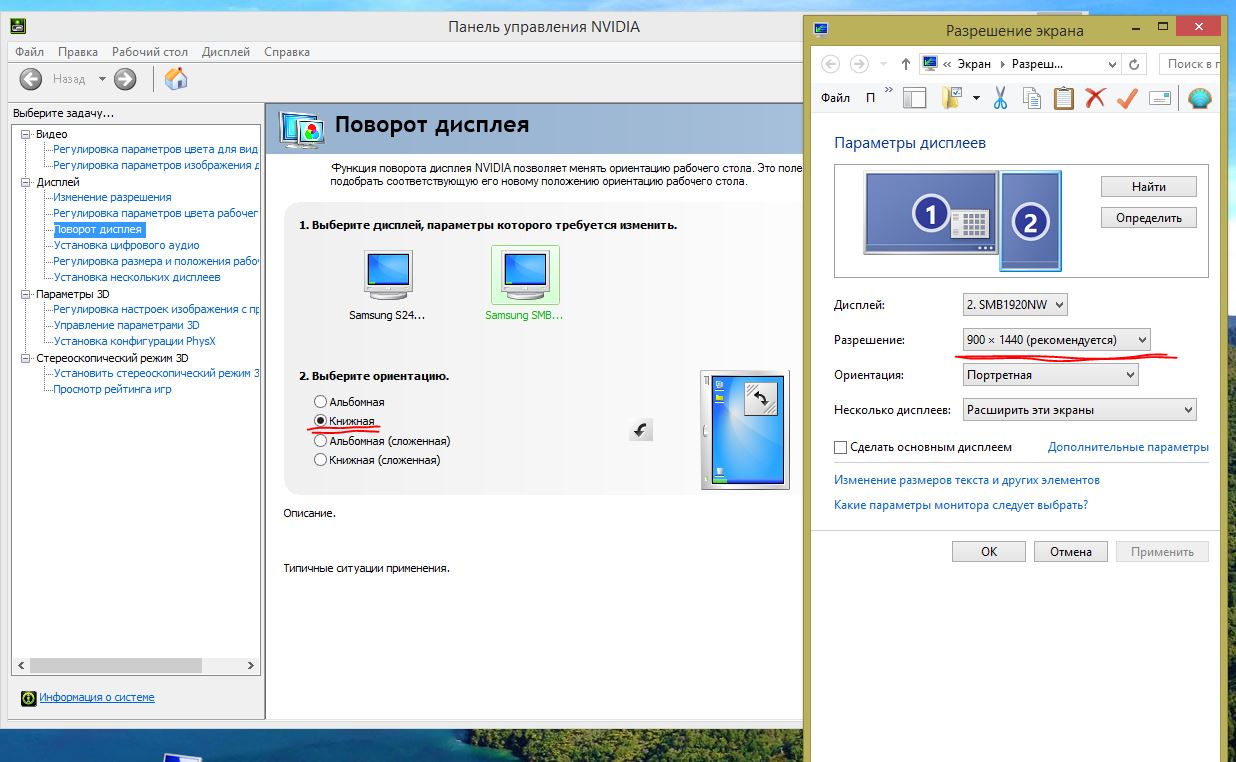Open address bar history dropdown chevron
Viewport: 1236px width, 762px height.
(1112, 64)
